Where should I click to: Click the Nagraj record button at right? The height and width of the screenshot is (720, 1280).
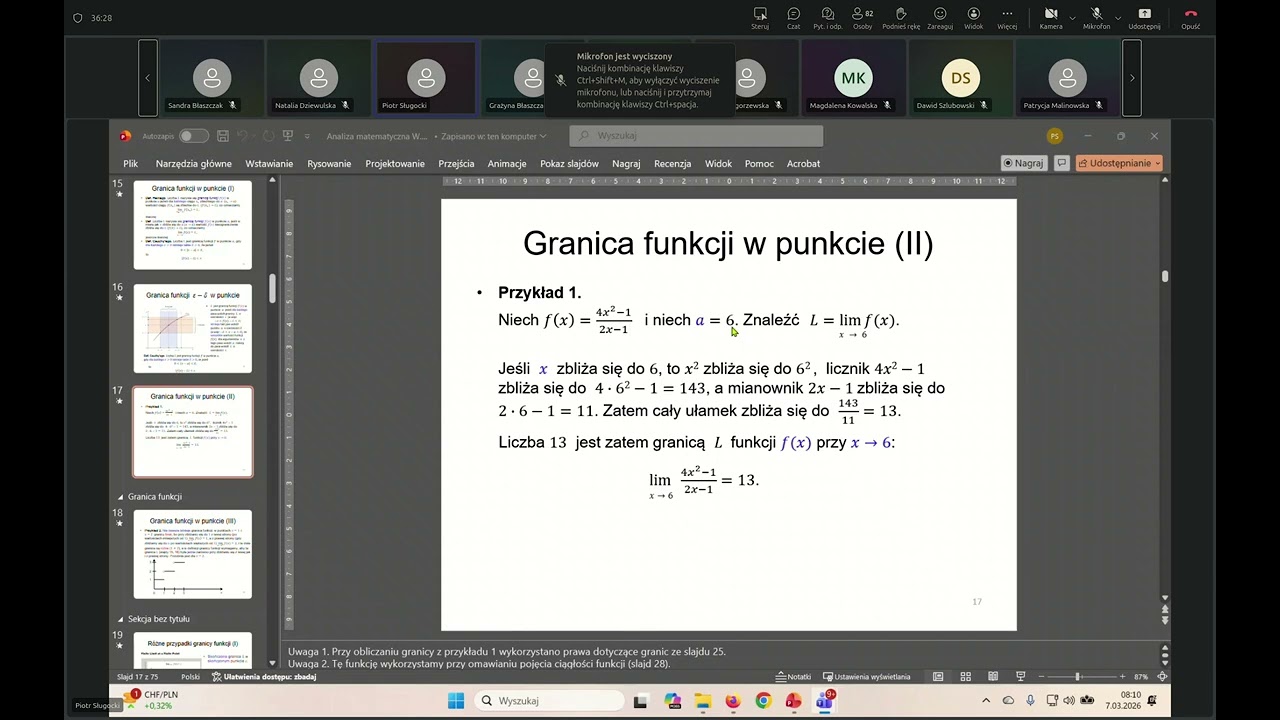pyautogui.click(x=1023, y=163)
